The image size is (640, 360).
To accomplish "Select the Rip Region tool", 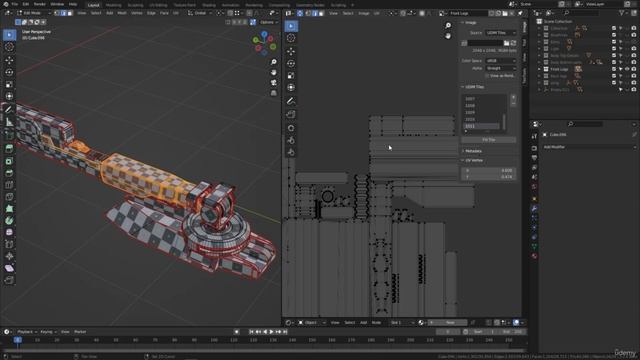I will 9,280.
